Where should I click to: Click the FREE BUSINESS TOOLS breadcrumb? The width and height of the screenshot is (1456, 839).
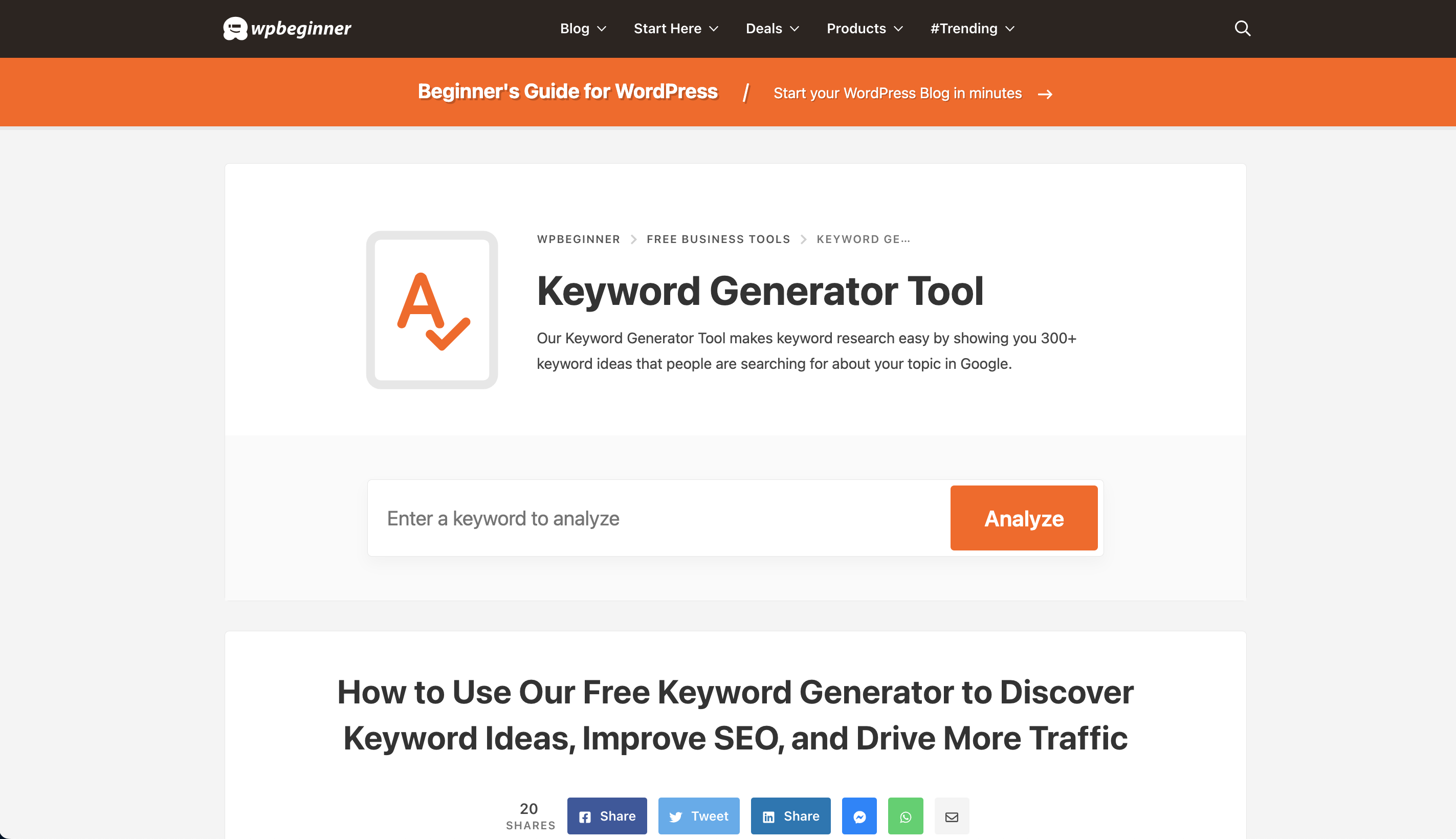718,239
